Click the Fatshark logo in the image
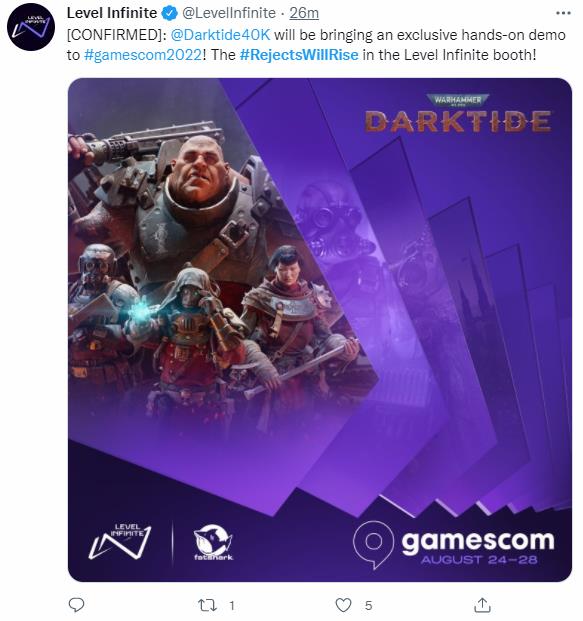 point(213,543)
